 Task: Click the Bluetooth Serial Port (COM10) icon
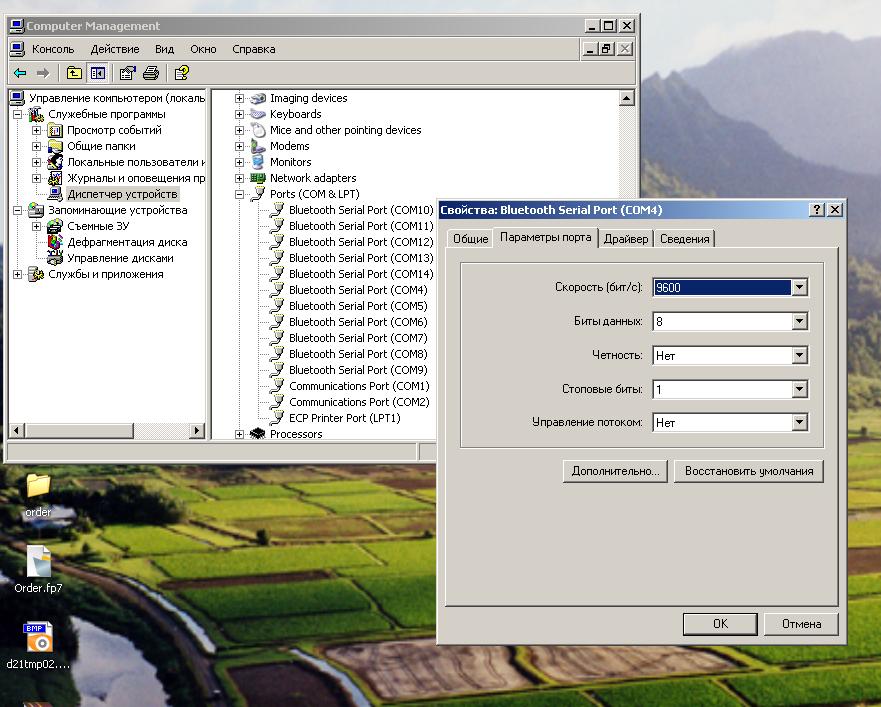pos(277,210)
